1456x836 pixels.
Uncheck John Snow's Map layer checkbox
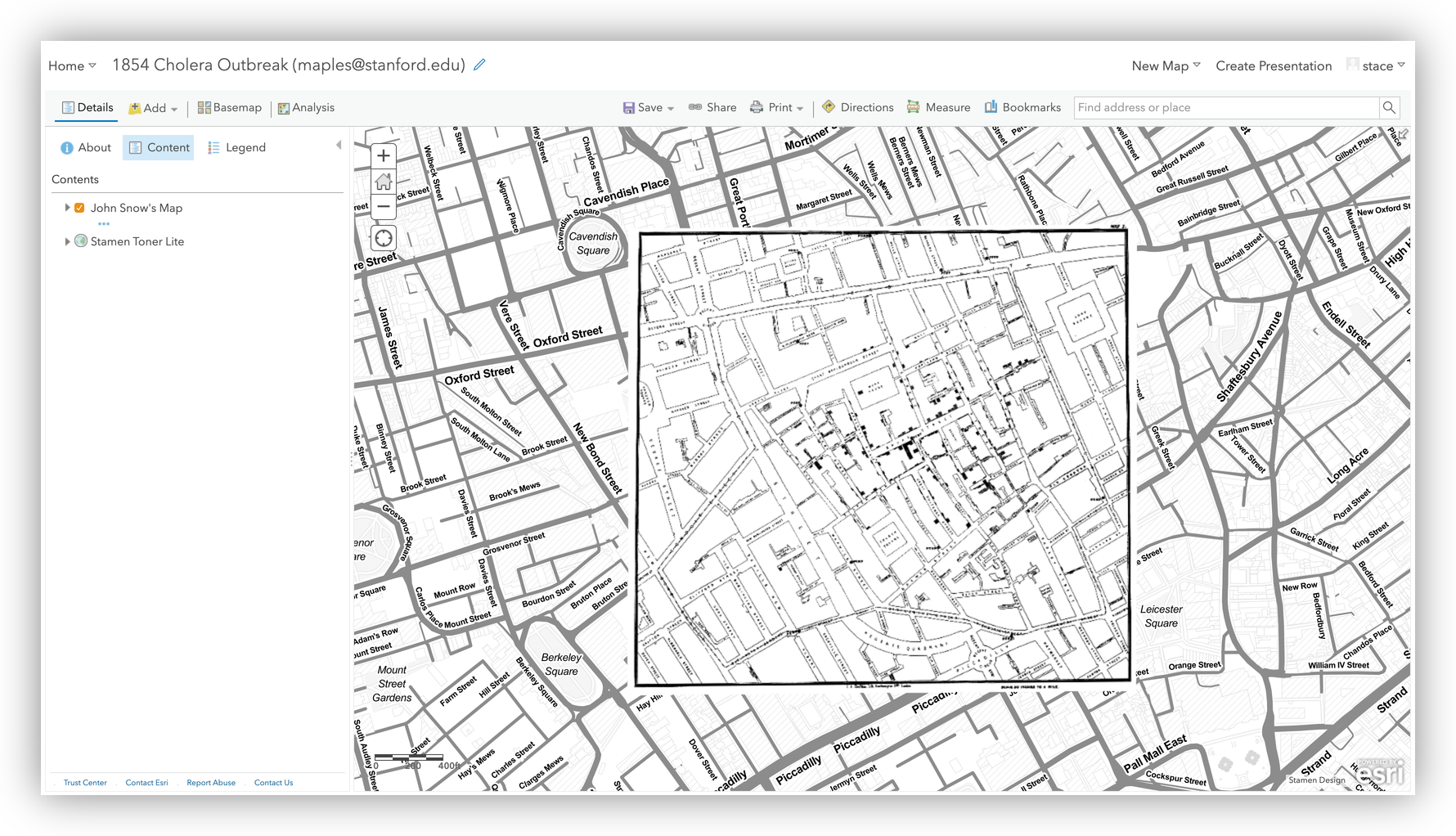pos(79,208)
